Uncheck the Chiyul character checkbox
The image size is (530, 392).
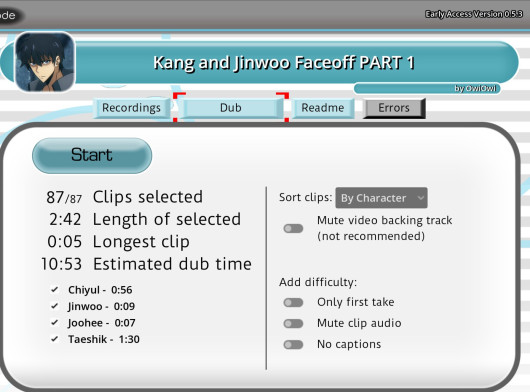pos(54,290)
